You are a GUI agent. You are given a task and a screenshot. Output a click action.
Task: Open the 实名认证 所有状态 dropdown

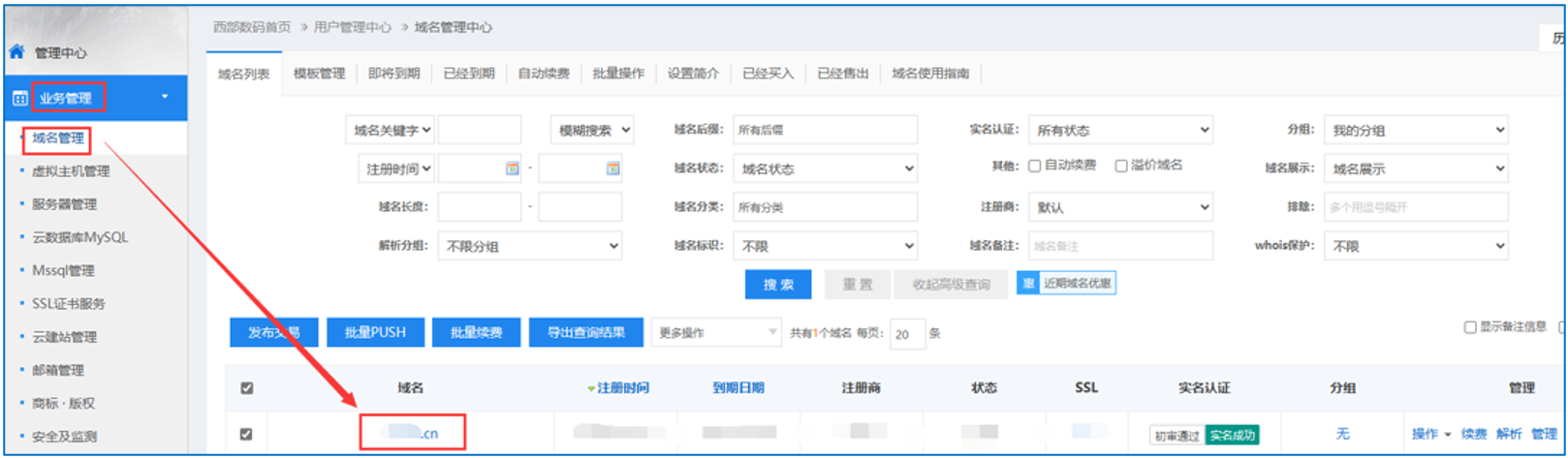(x=1120, y=130)
